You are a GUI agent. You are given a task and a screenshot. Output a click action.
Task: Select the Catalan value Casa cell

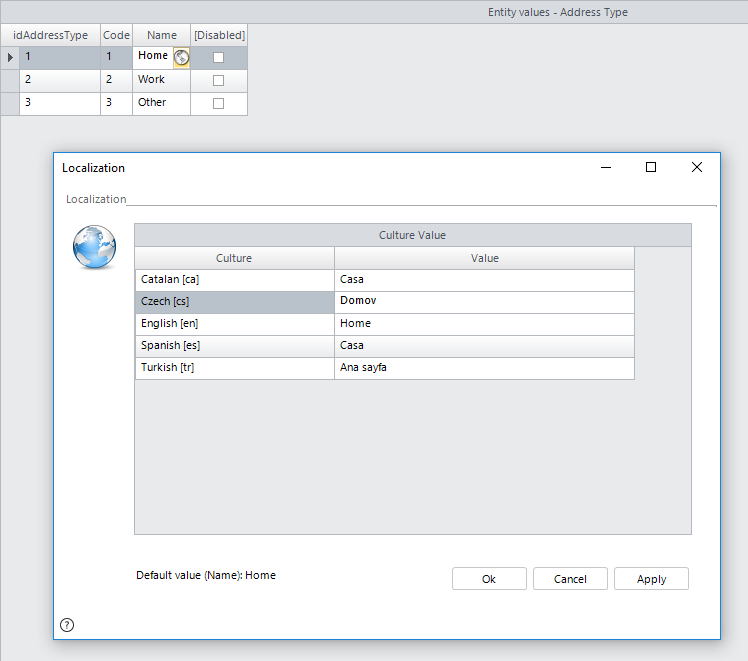click(484, 280)
